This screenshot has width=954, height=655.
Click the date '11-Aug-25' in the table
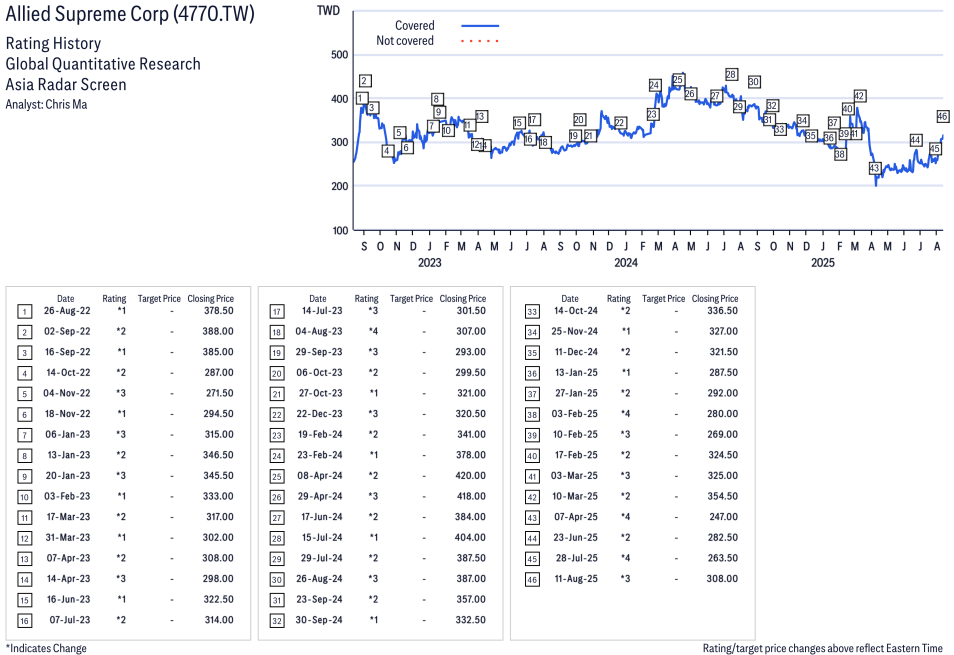(x=576, y=579)
